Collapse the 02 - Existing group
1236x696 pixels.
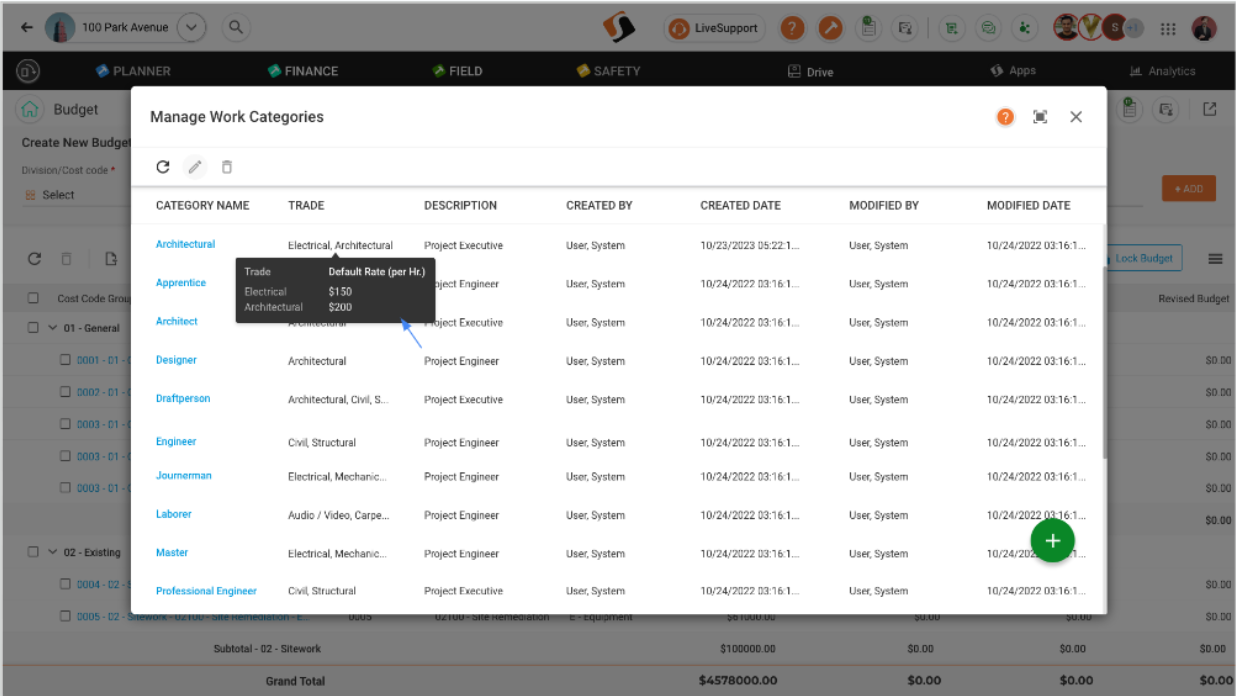click(53, 552)
